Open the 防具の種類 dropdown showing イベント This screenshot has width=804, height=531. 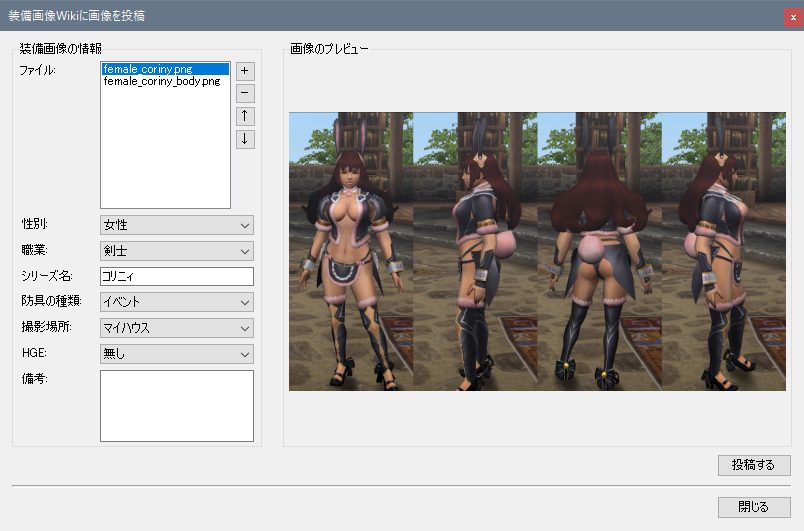176,302
